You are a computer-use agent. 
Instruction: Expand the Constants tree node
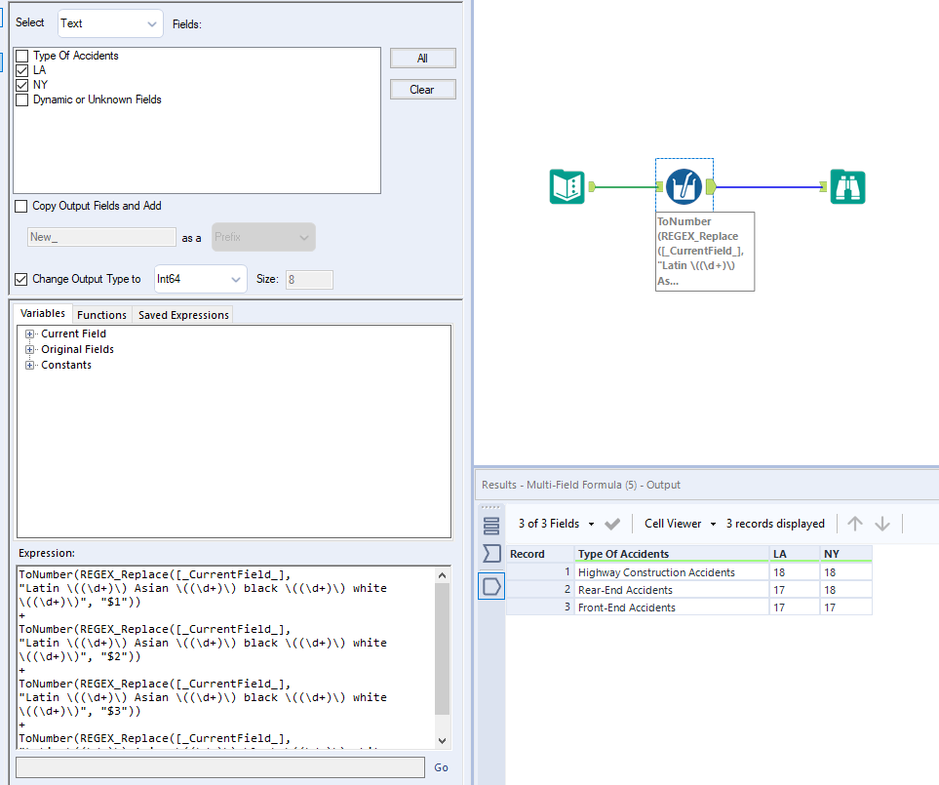29,365
